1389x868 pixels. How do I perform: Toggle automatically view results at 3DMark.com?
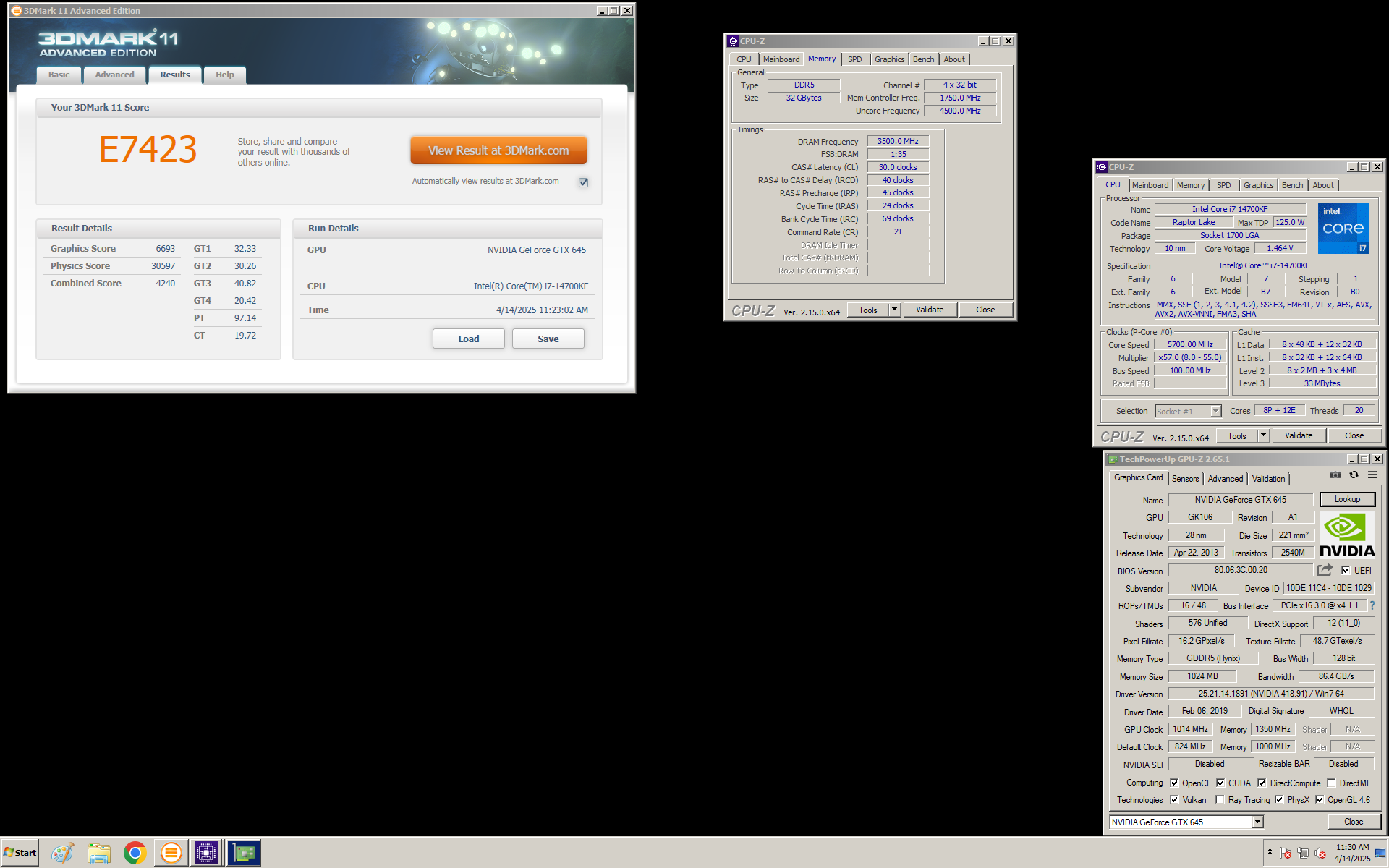pos(583,182)
